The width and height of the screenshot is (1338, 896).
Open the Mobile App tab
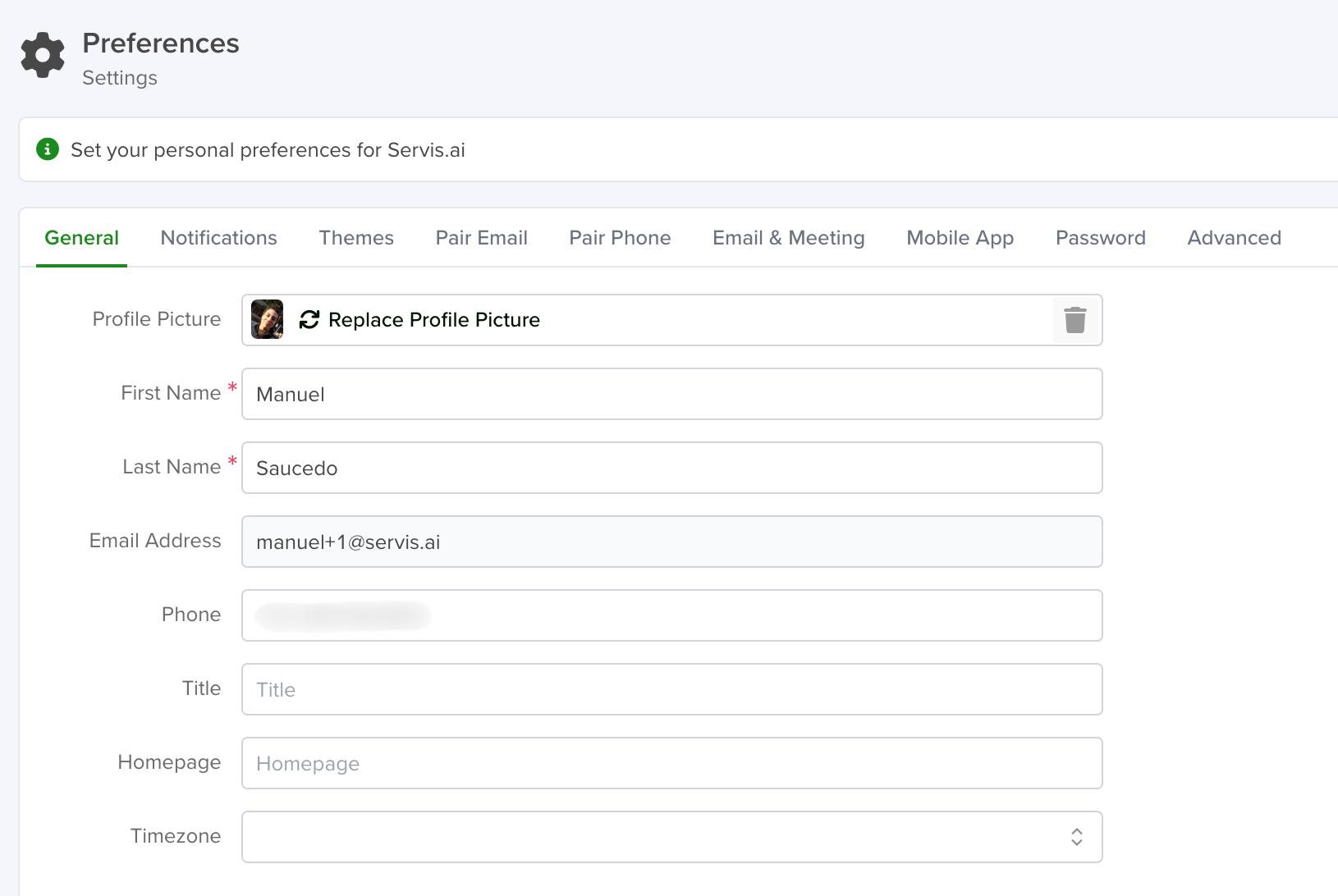click(960, 238)
